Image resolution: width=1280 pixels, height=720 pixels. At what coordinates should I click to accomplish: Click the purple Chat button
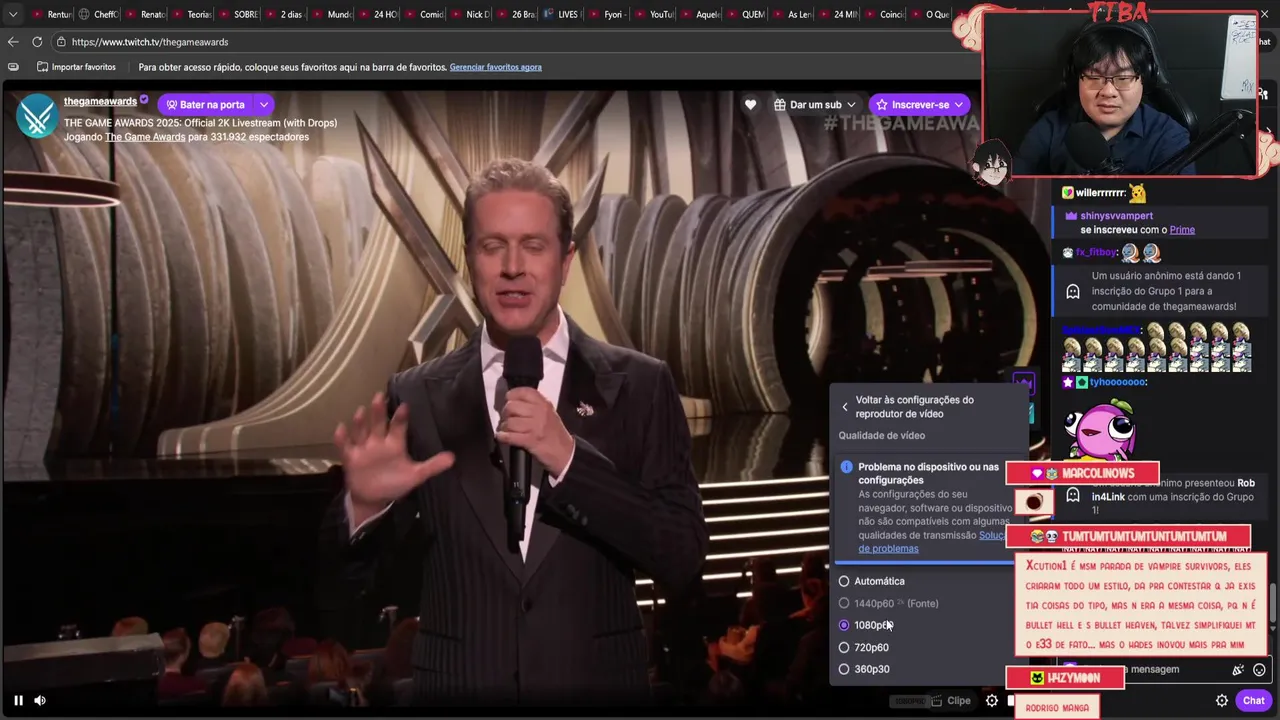click(x=1254, y=700)
